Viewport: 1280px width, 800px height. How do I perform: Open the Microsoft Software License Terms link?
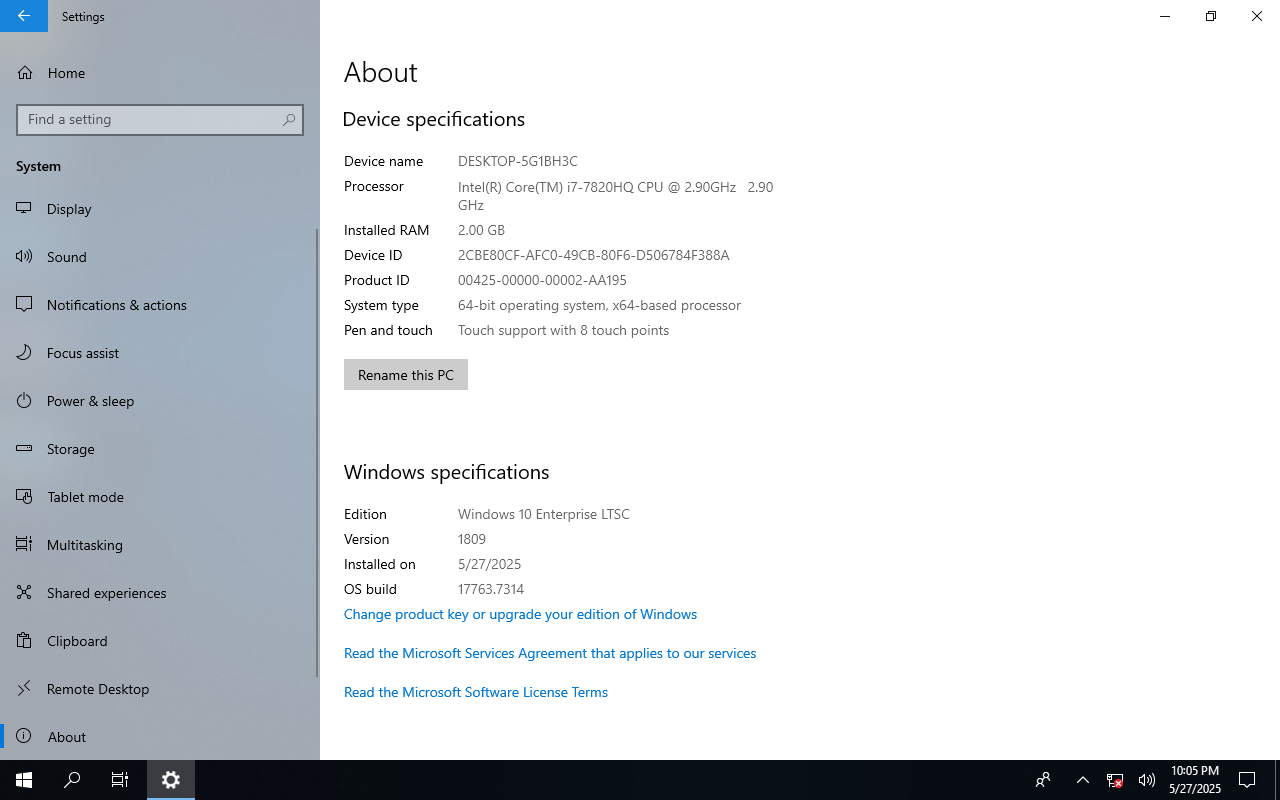click(476, 692)
